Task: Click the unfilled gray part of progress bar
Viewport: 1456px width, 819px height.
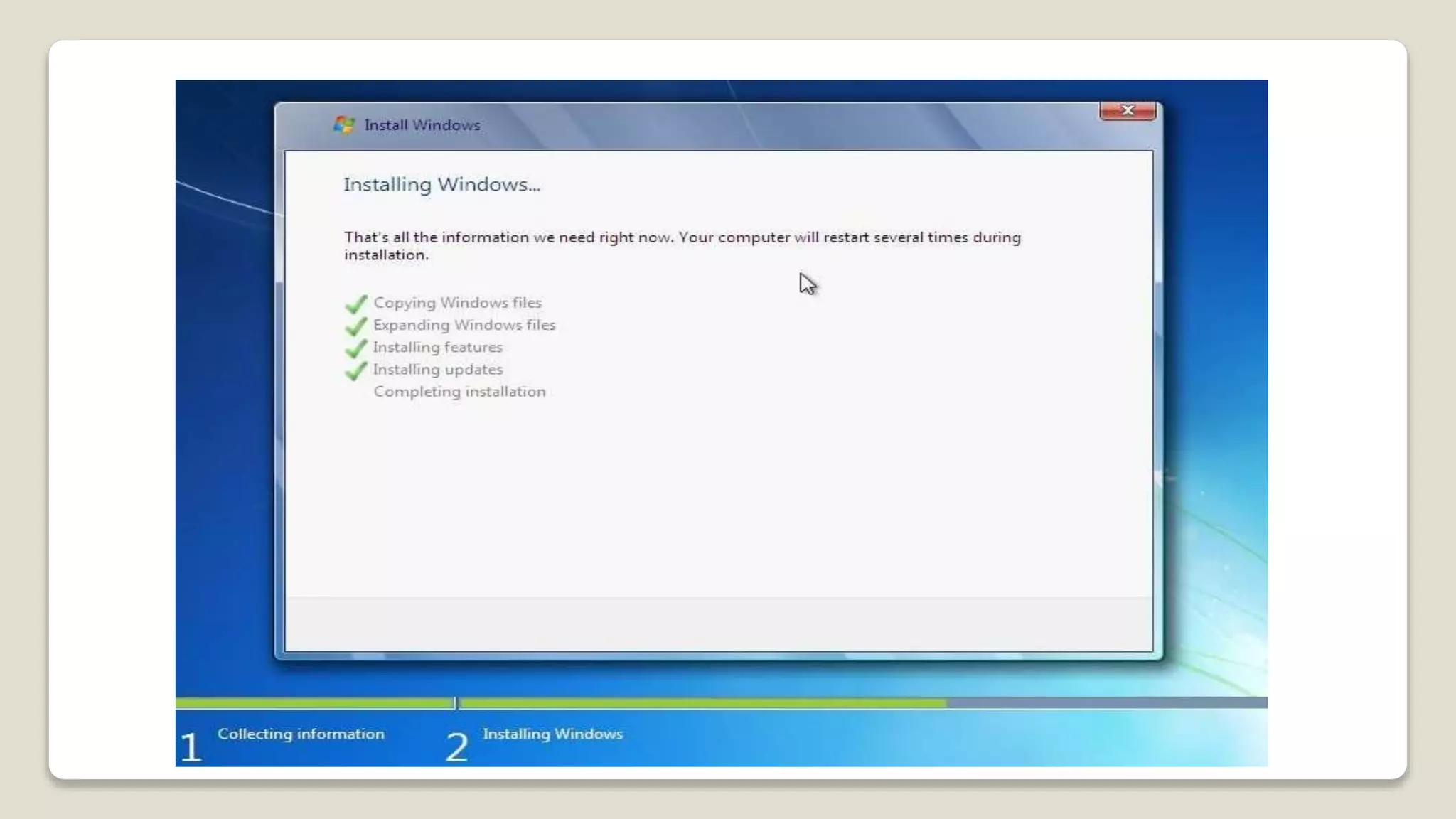Action: coord(1106,702)
